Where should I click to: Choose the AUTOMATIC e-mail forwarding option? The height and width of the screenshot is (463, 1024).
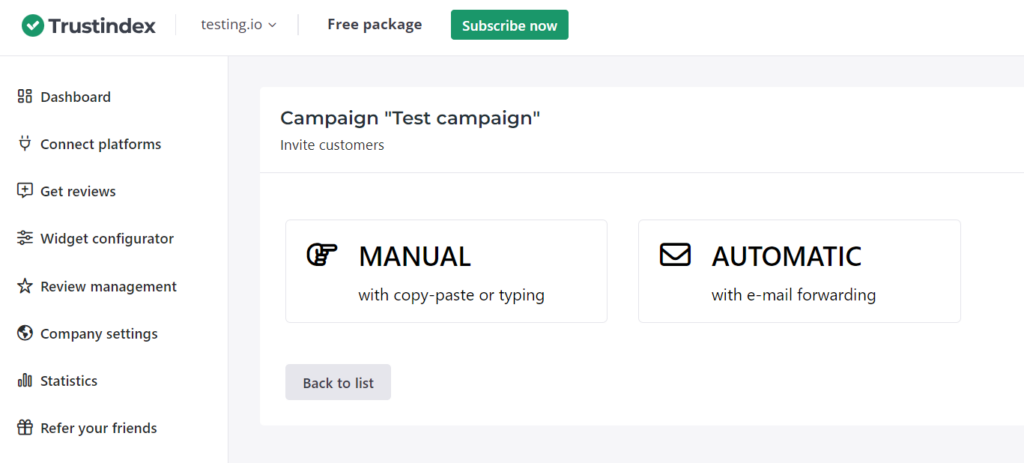pyautogui.click(x=799, y=271)
